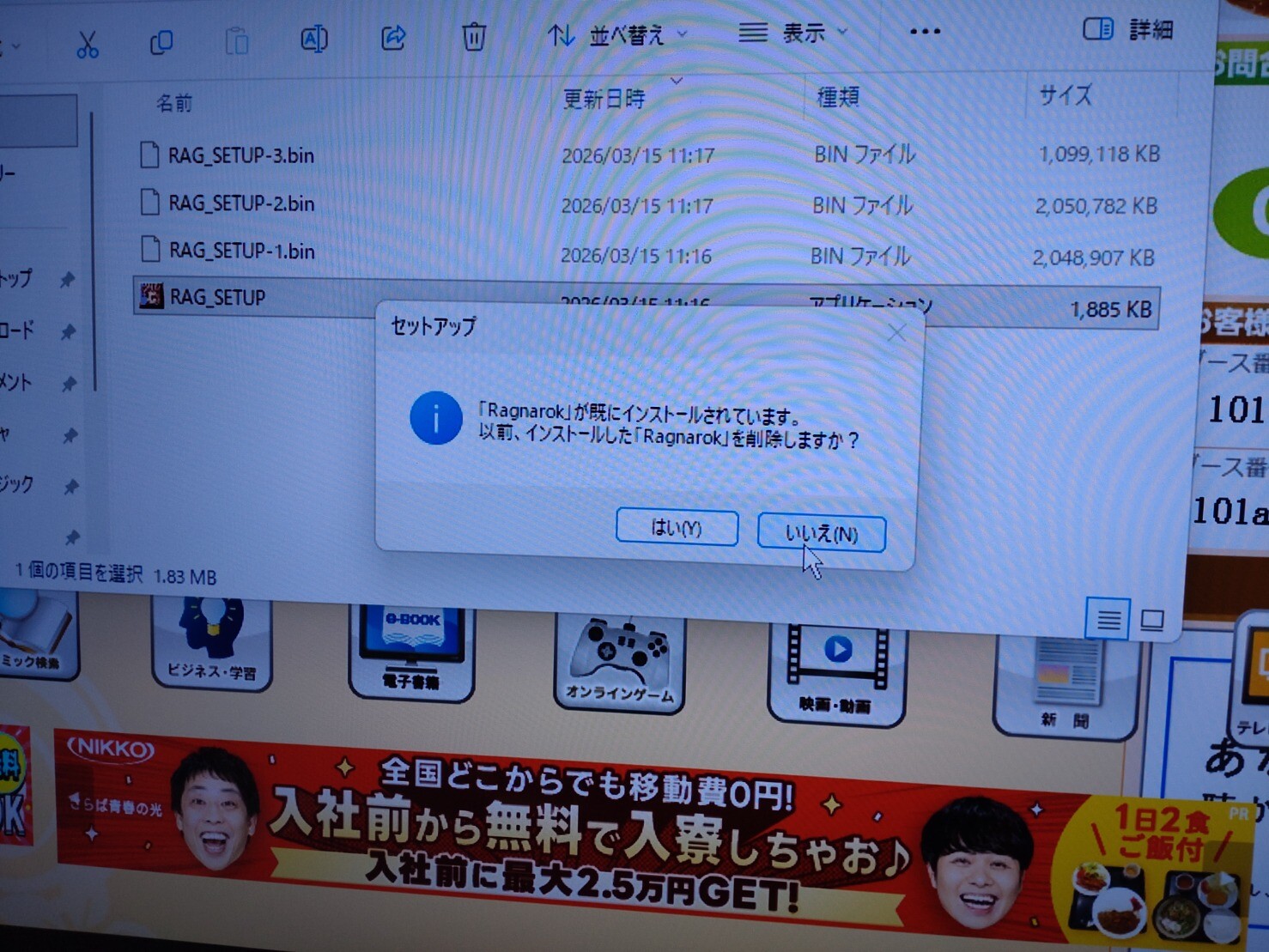Click the Delete trash can icon
The width and height of the screenshot is (1269, 952).
click(473, 36)
